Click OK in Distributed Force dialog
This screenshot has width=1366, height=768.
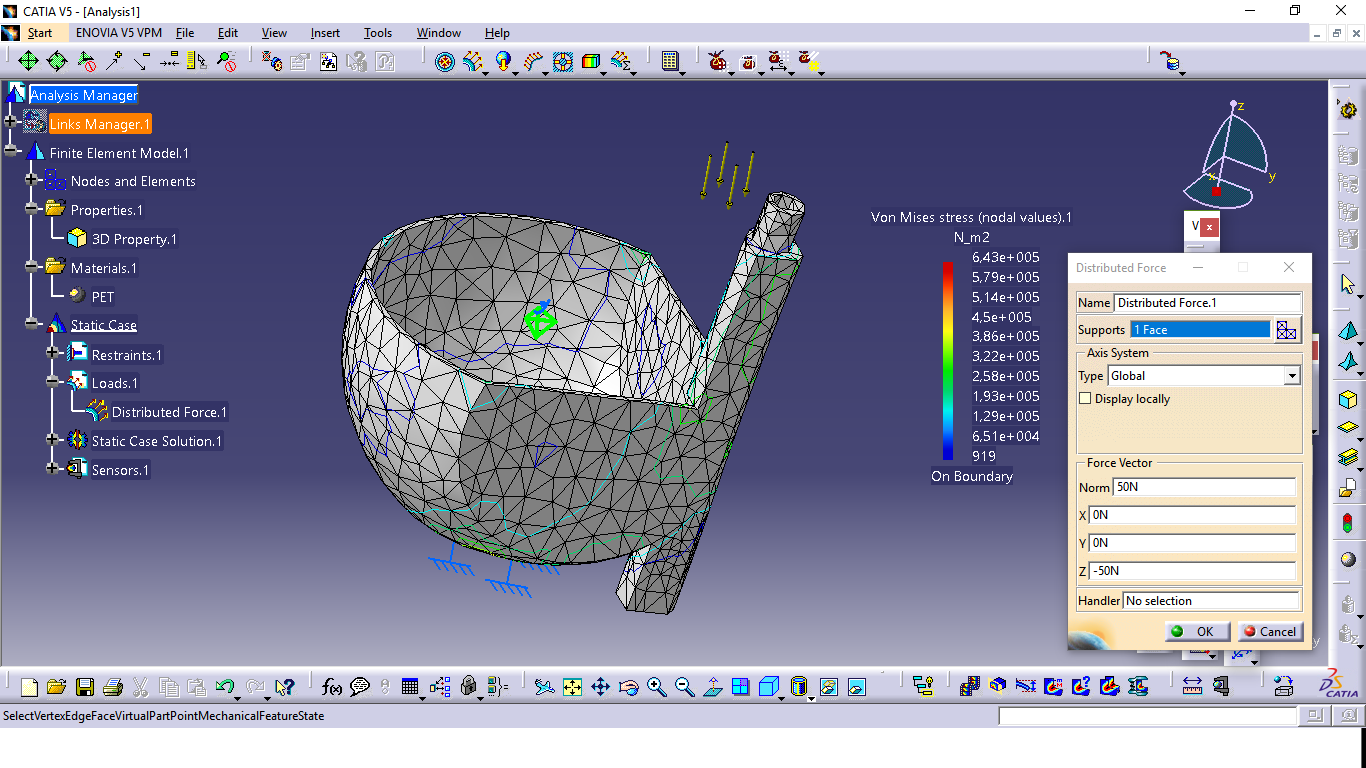click(1196, 631)
